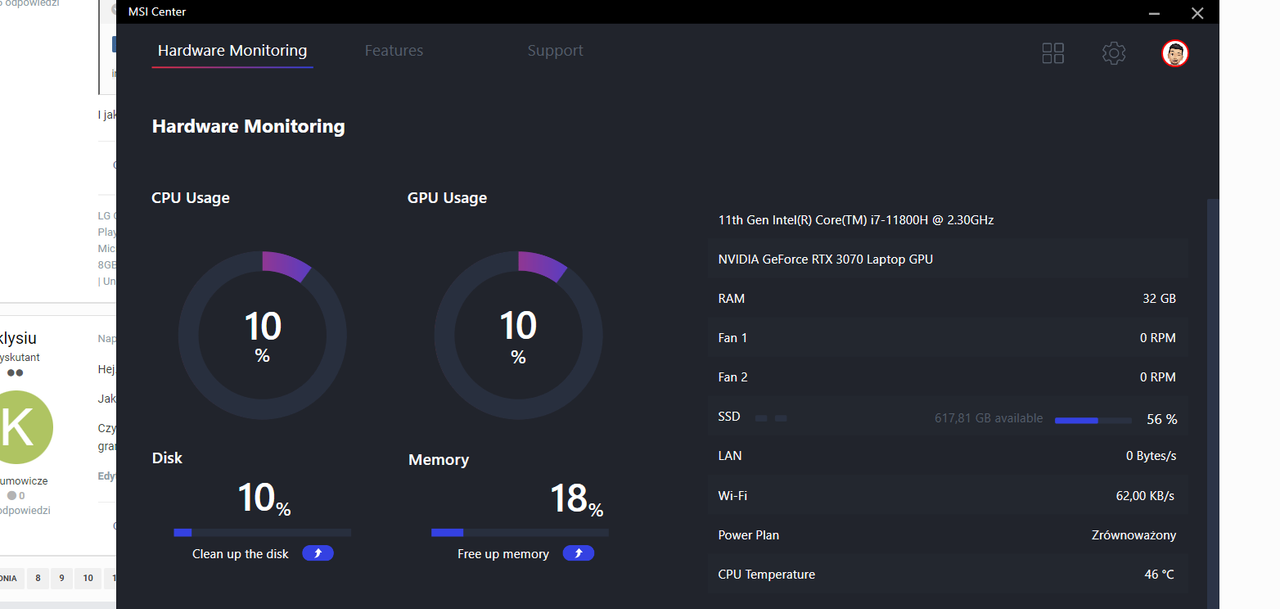
Task: Click the Disk usage progress bar
Action: point(262,533)
